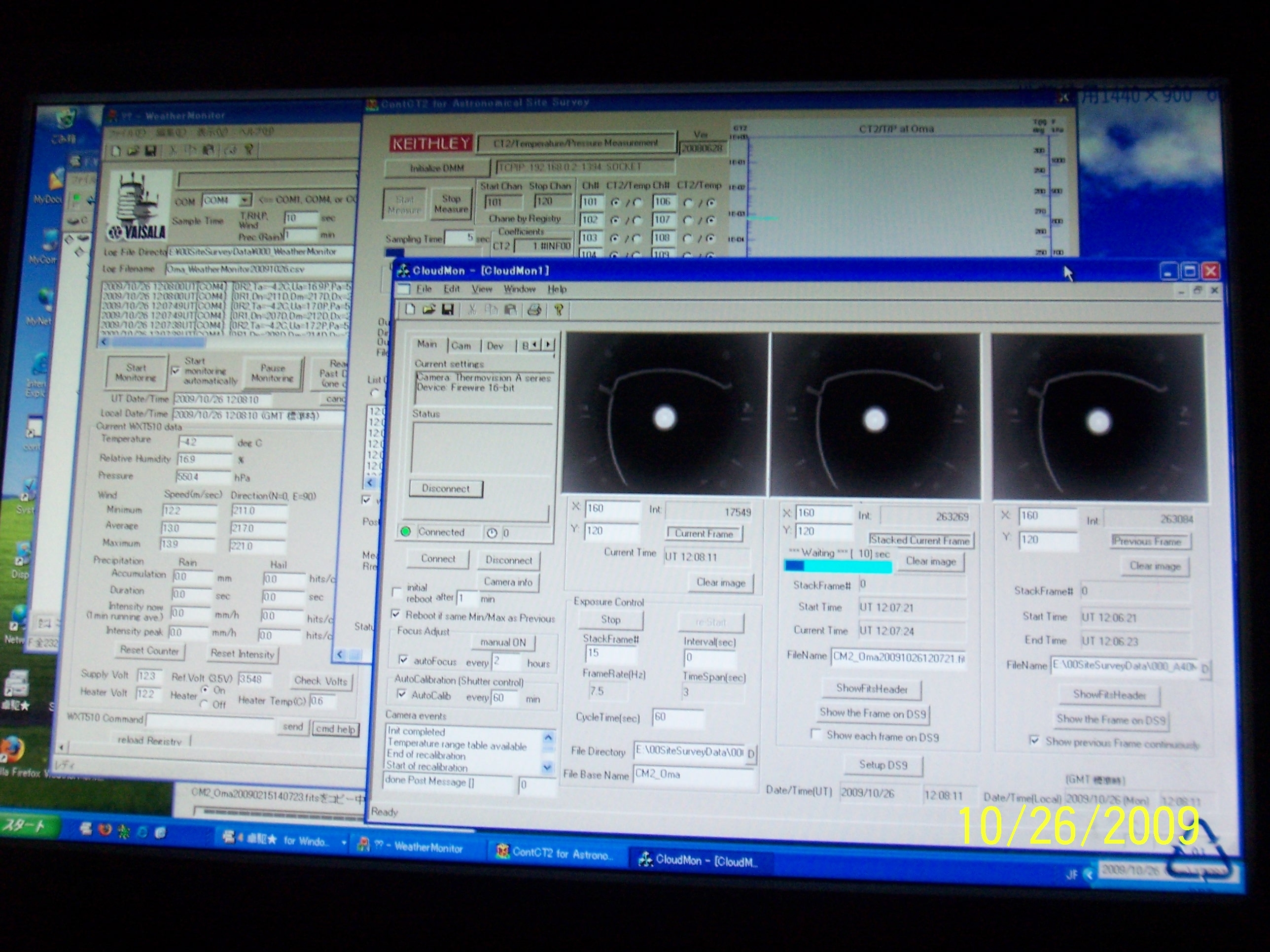The image size is (1270, 952).
Task: Click the Open folder icon in CloudMon toolbar
Action: click(x=429, y=310)
